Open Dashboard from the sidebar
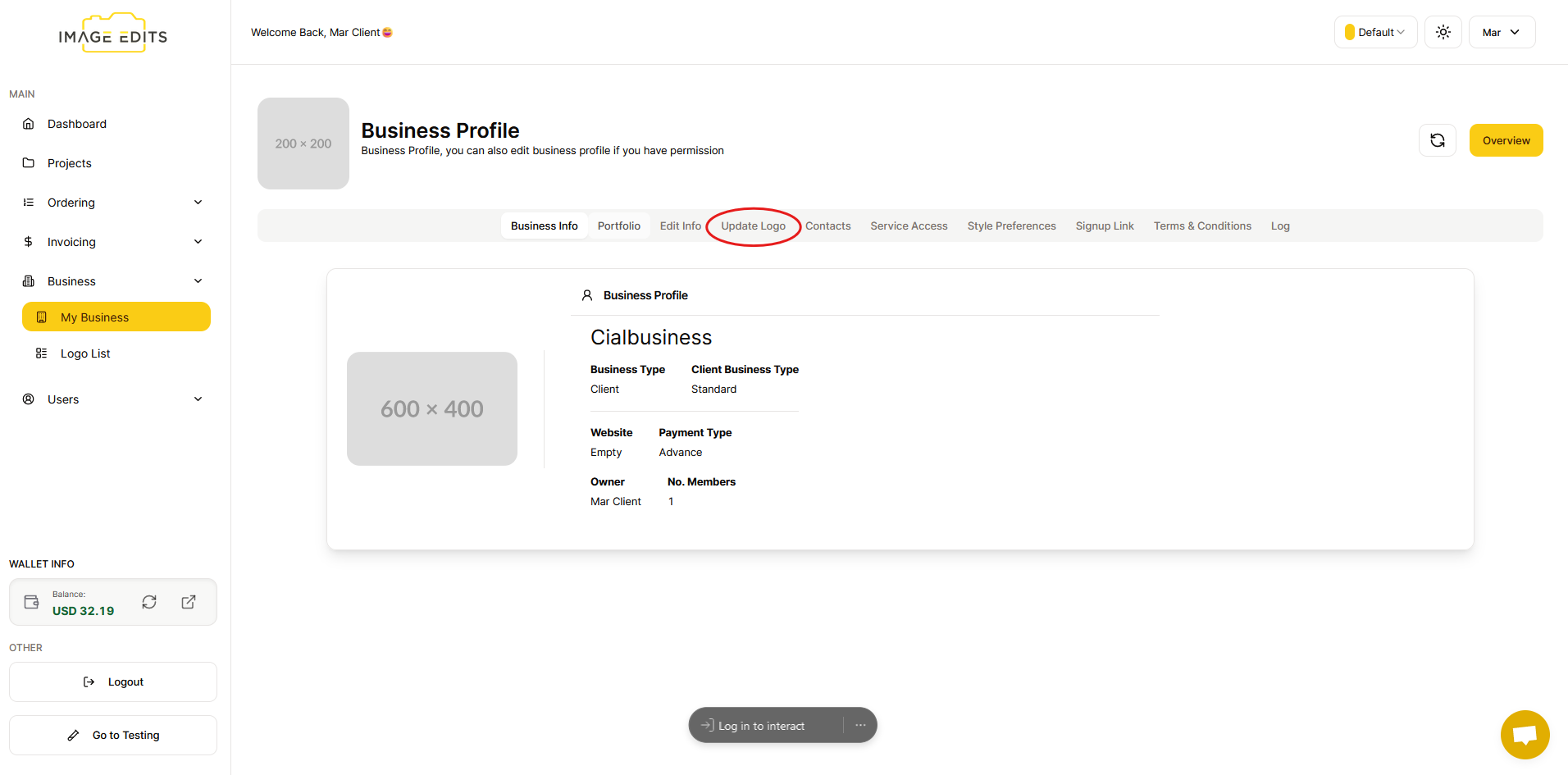Screen dimensions: 1568x775 (x=77, y=124)
